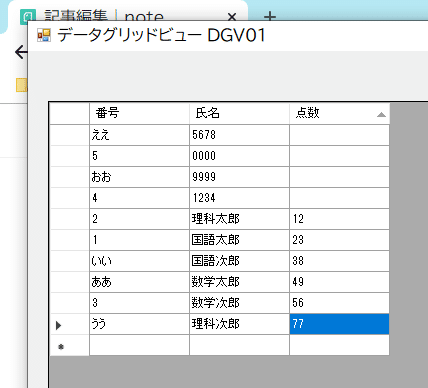Click the 番号 cell of the 0000 row
Viewport: 428px width, 388px height.
(x=139, y=156)
